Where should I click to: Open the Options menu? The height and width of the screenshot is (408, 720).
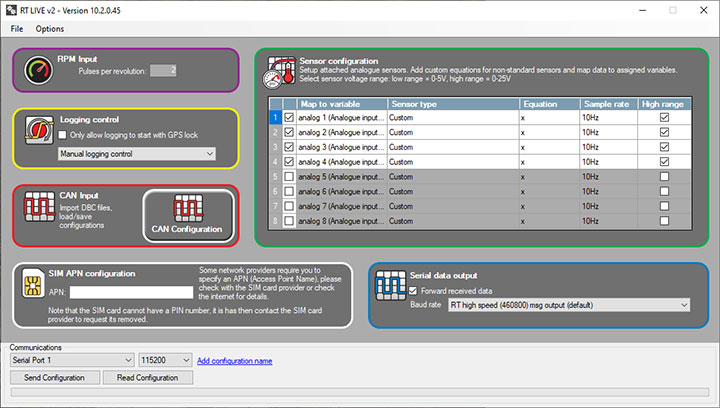tap(50, 29)
